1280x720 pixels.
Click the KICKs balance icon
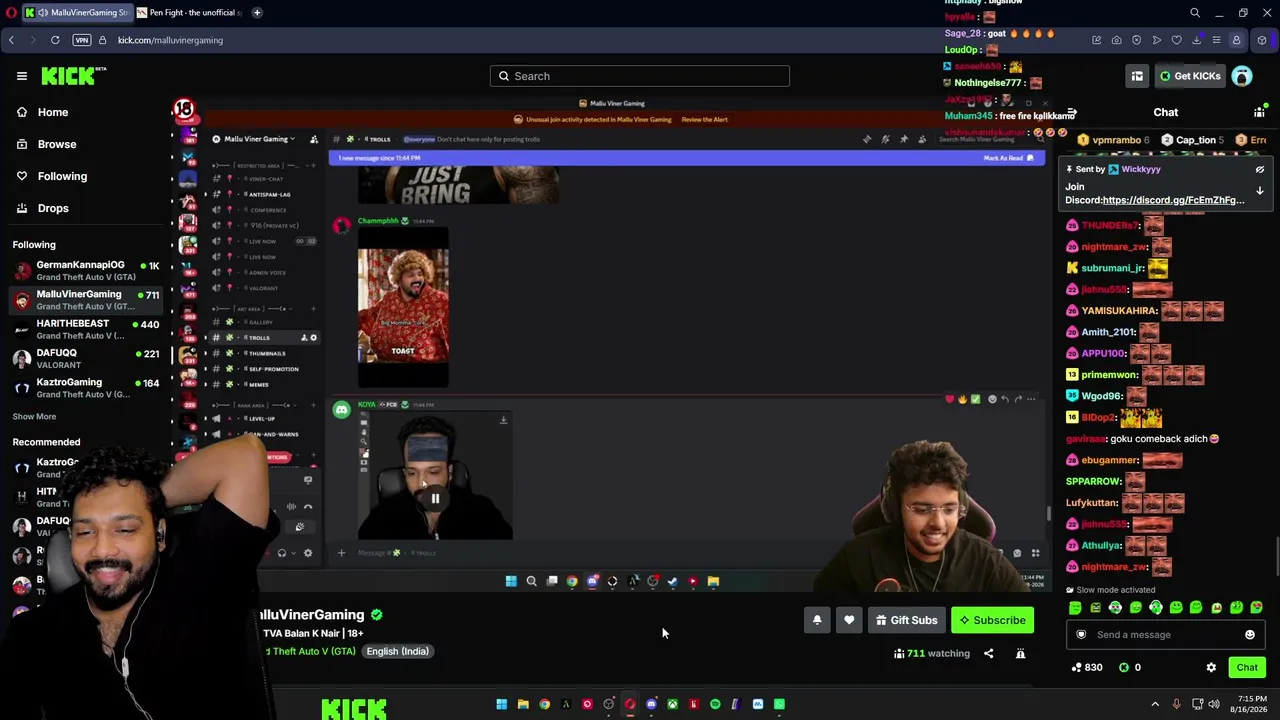1124,667
